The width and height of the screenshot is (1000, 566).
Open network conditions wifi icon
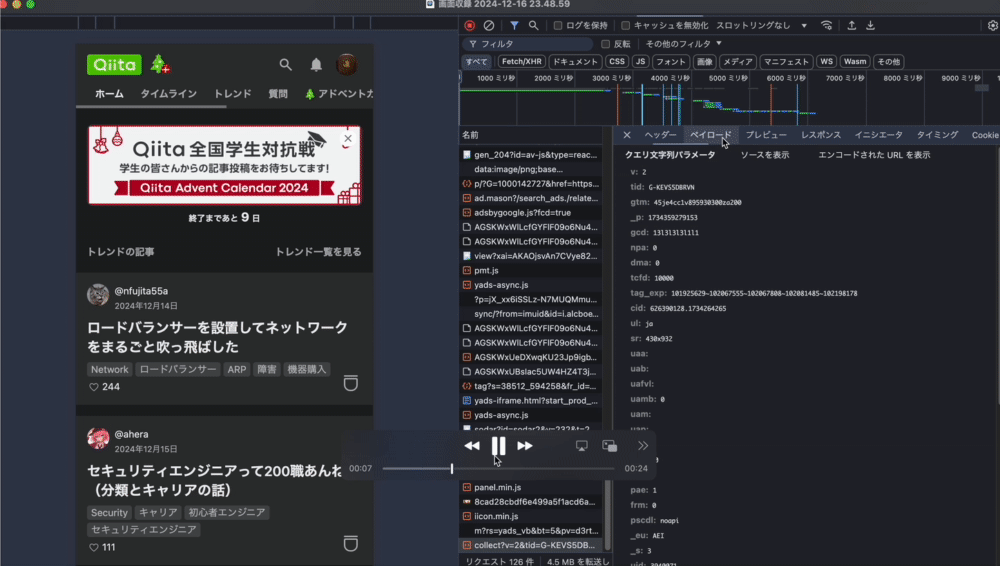click(x=827, y=26)
